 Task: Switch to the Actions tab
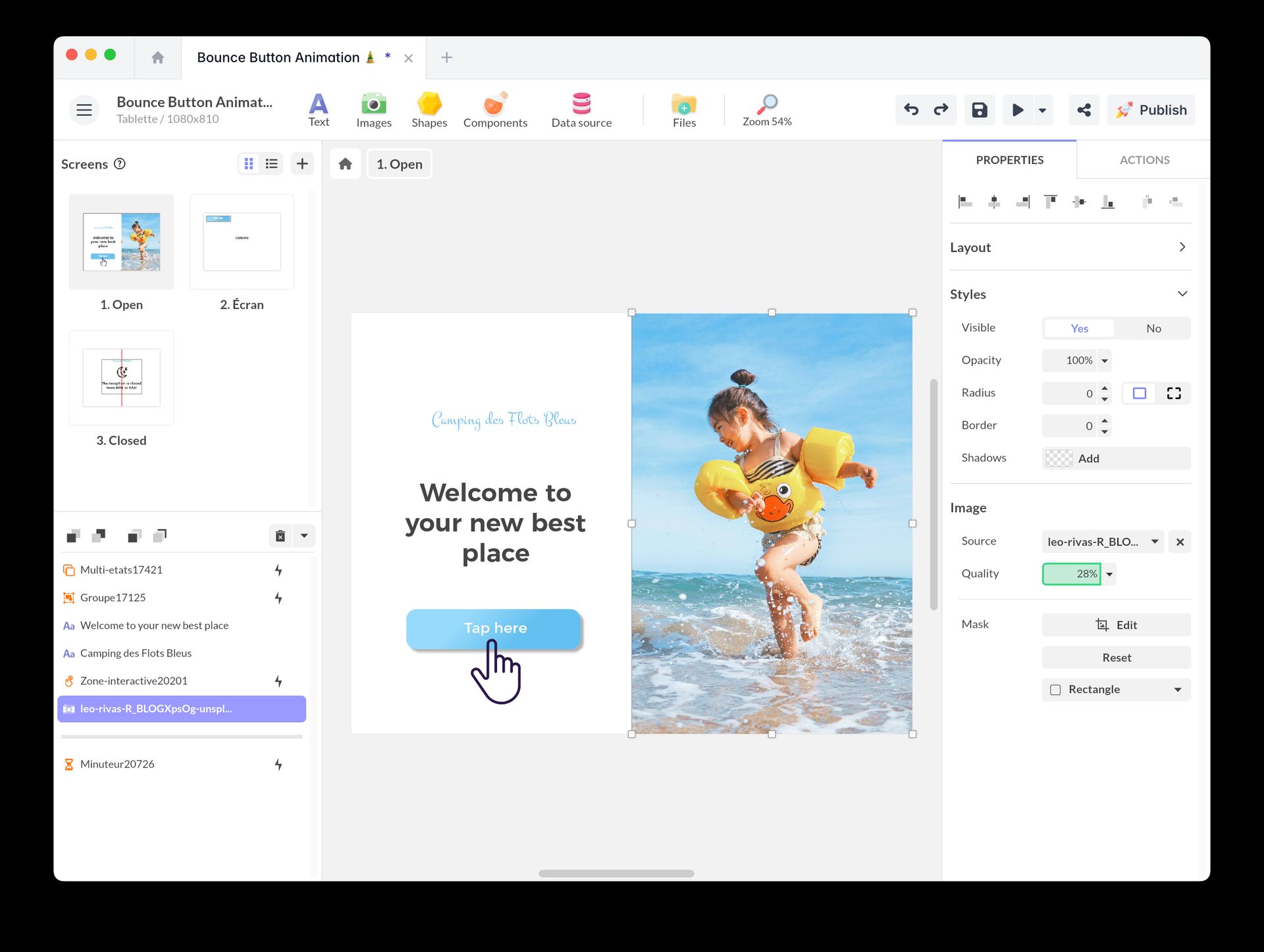pos(1144,159)
